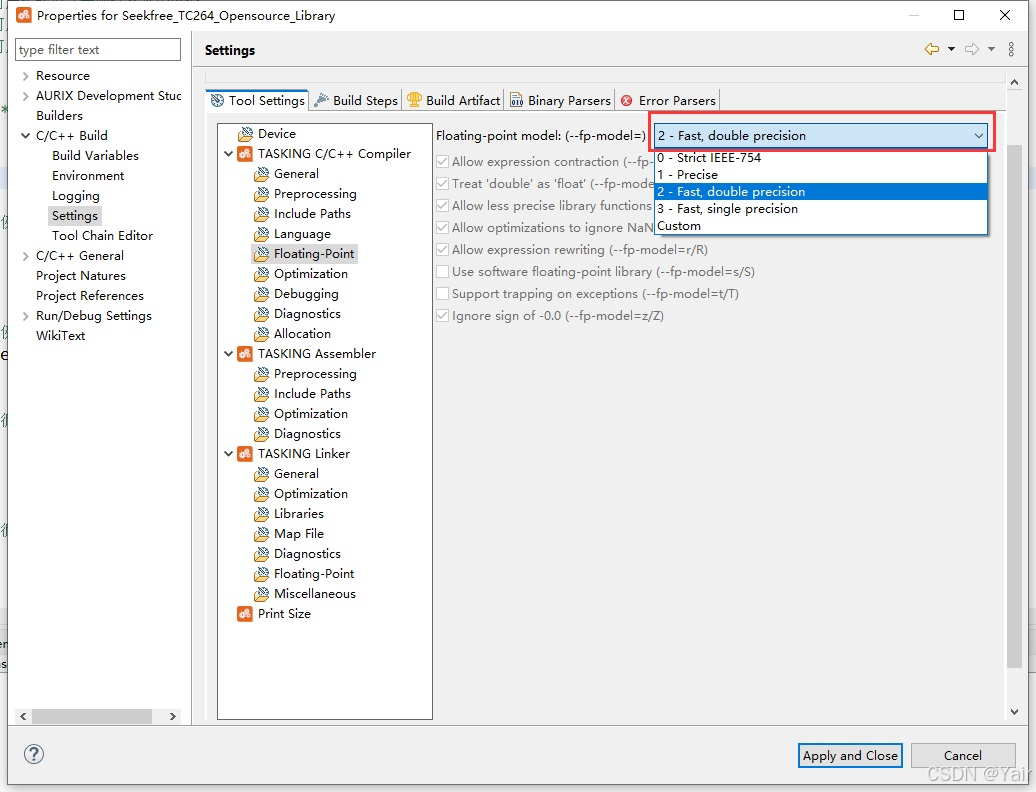The image size is (1036, 792).
Task: Open the back history dropdown arrow
Action: (x=951, y=49)
